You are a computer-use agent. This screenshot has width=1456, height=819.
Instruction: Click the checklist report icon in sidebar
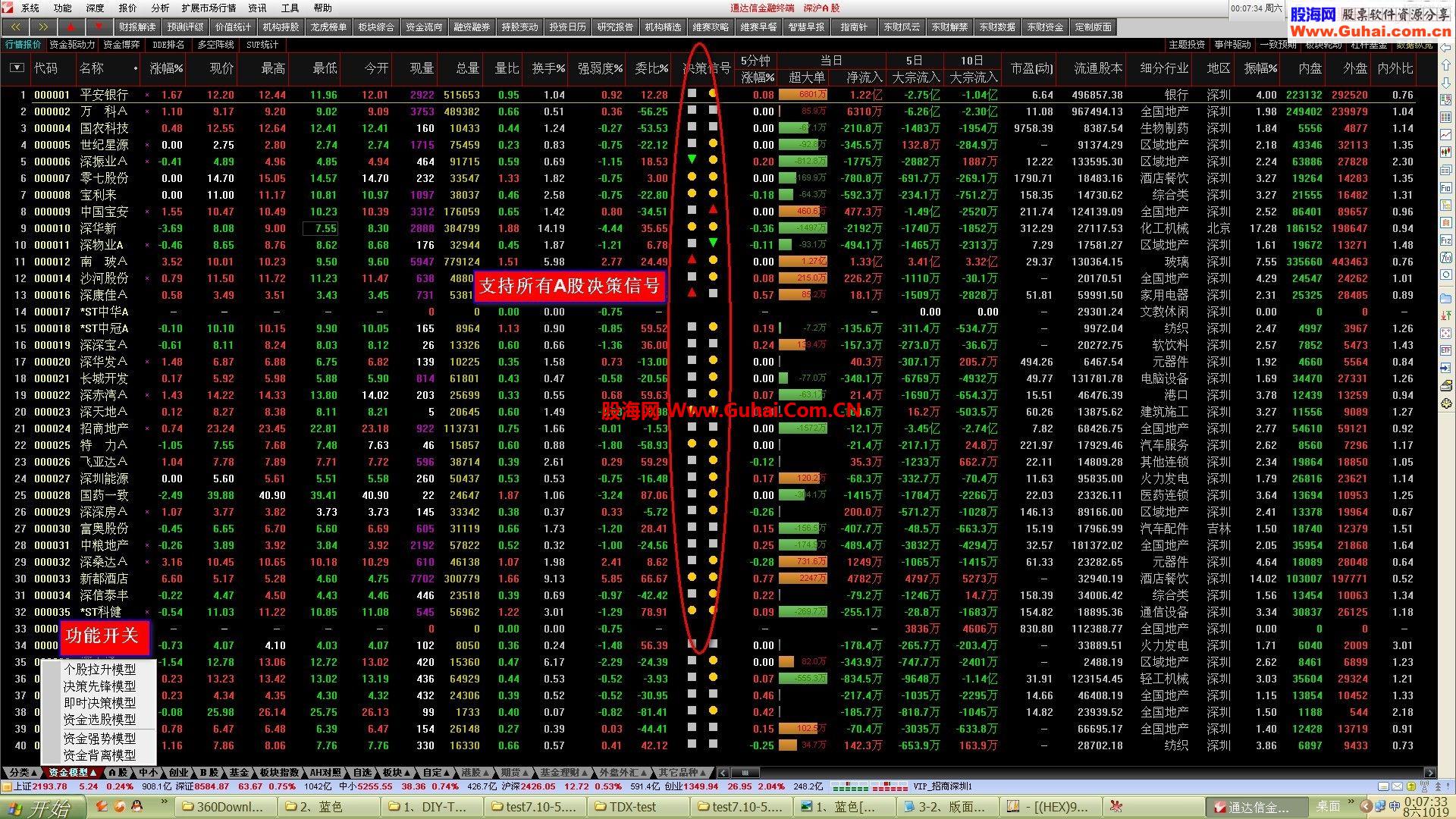coord(1446,99)
